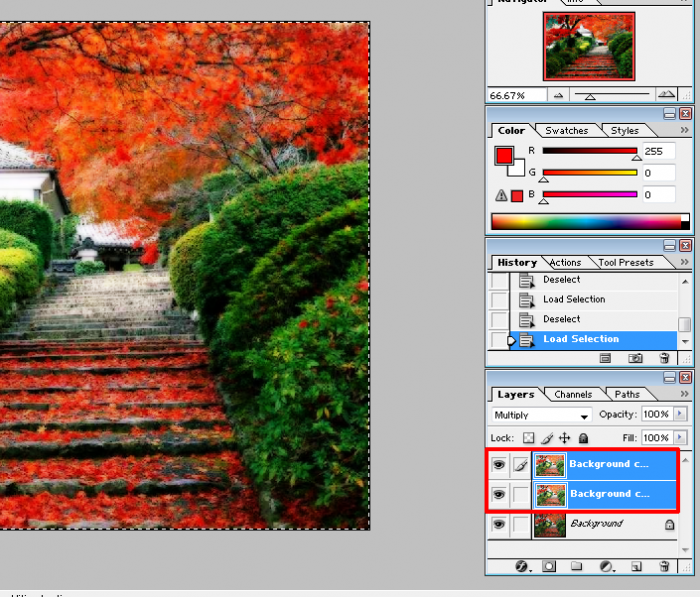Image resolution: width=700 pixels, height=597 pixels.
Task: Click History panel scroll up arrow
Action: tap(685, 281)
